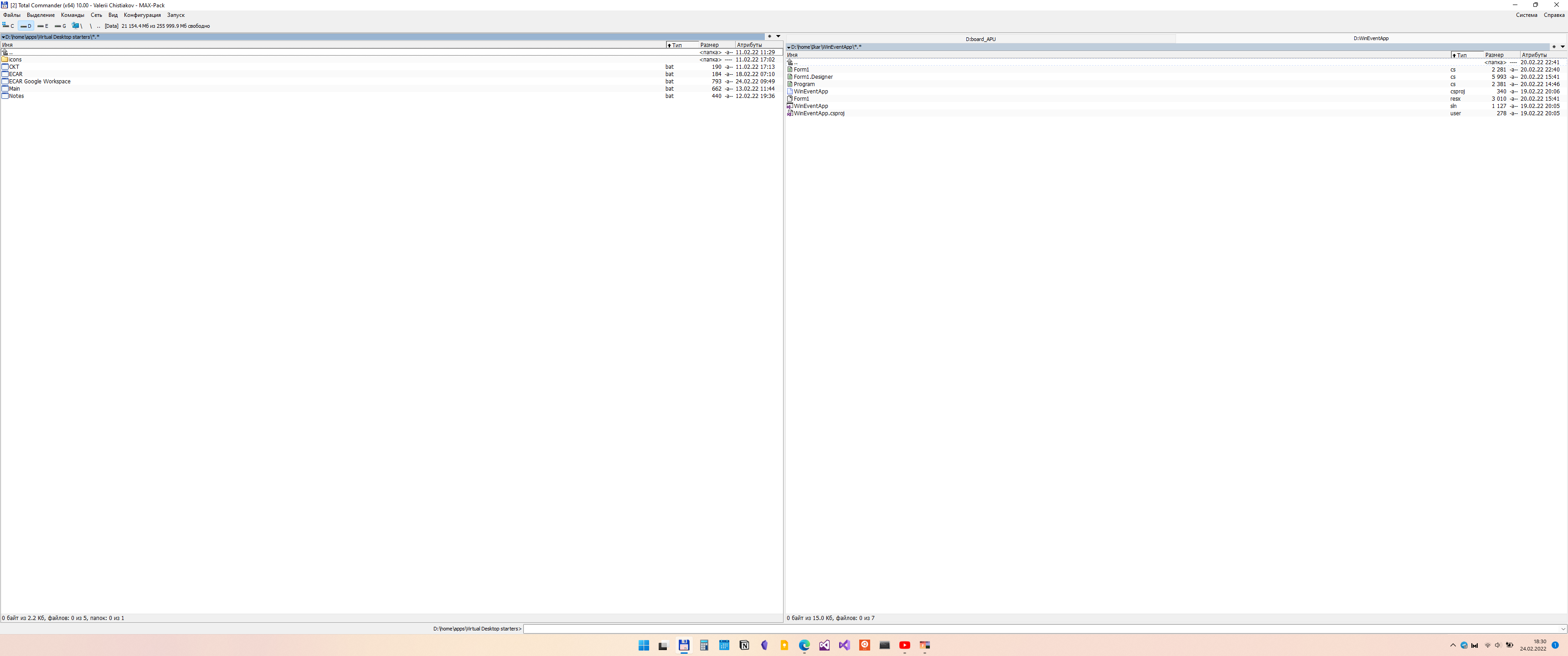The width and height of the screenshot is (1568, 656).
Task: Open Notion from the taskbar
Action: (x=744, y=645)
